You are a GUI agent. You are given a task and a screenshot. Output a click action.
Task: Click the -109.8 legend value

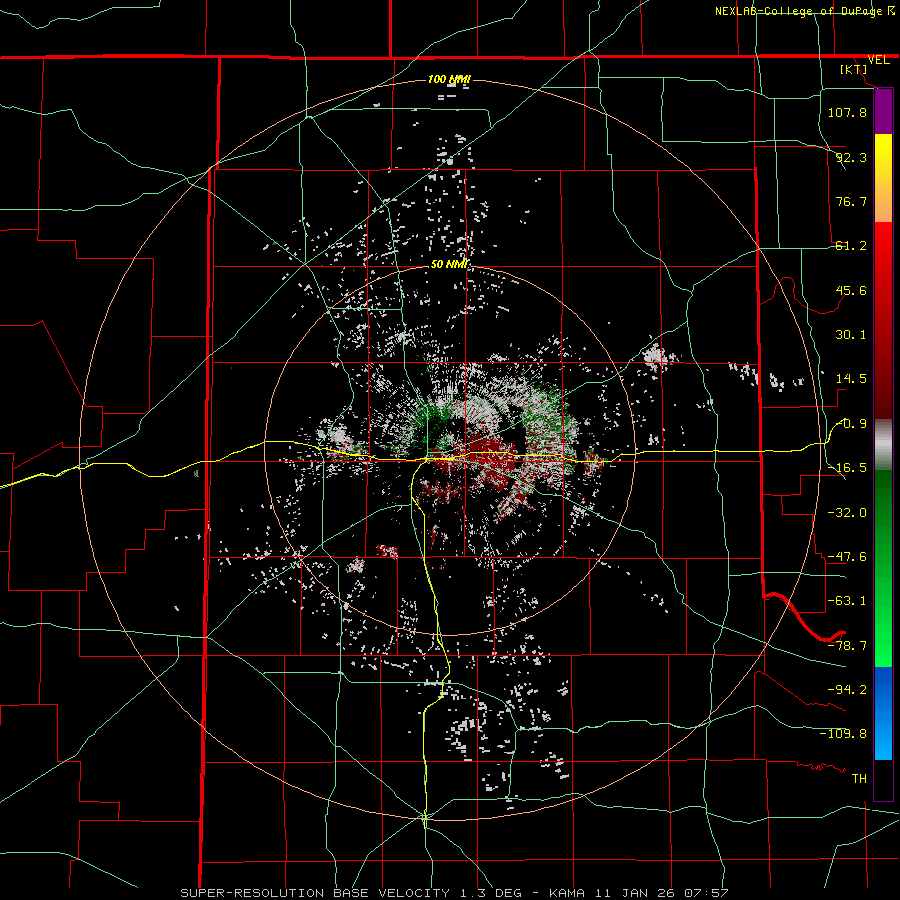843,734
